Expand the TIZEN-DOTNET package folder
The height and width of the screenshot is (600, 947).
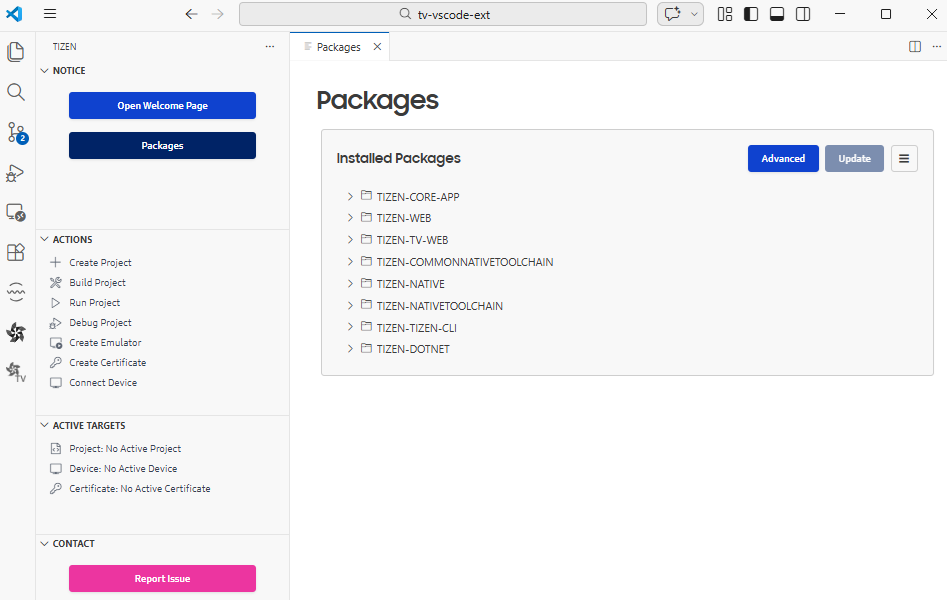(350, 348)
